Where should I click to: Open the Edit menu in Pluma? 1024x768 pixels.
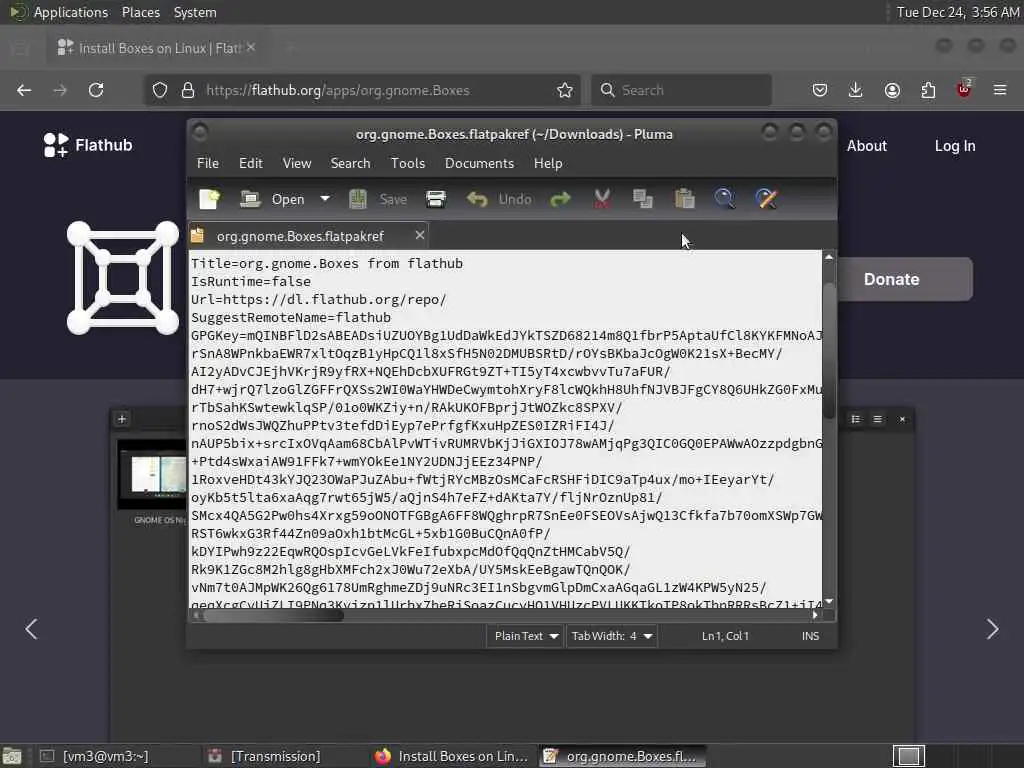click(x=251, y=163)
